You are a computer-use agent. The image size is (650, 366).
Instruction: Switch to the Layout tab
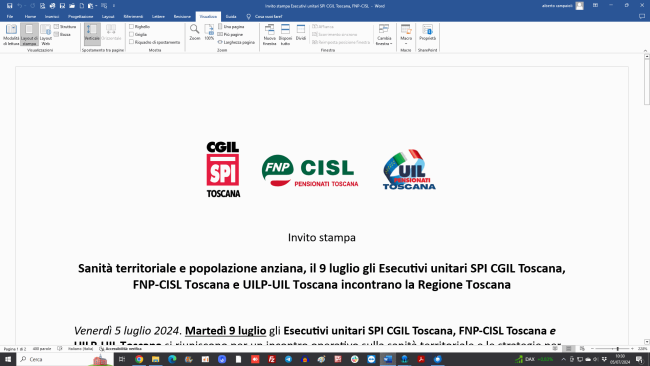point(108,17)
